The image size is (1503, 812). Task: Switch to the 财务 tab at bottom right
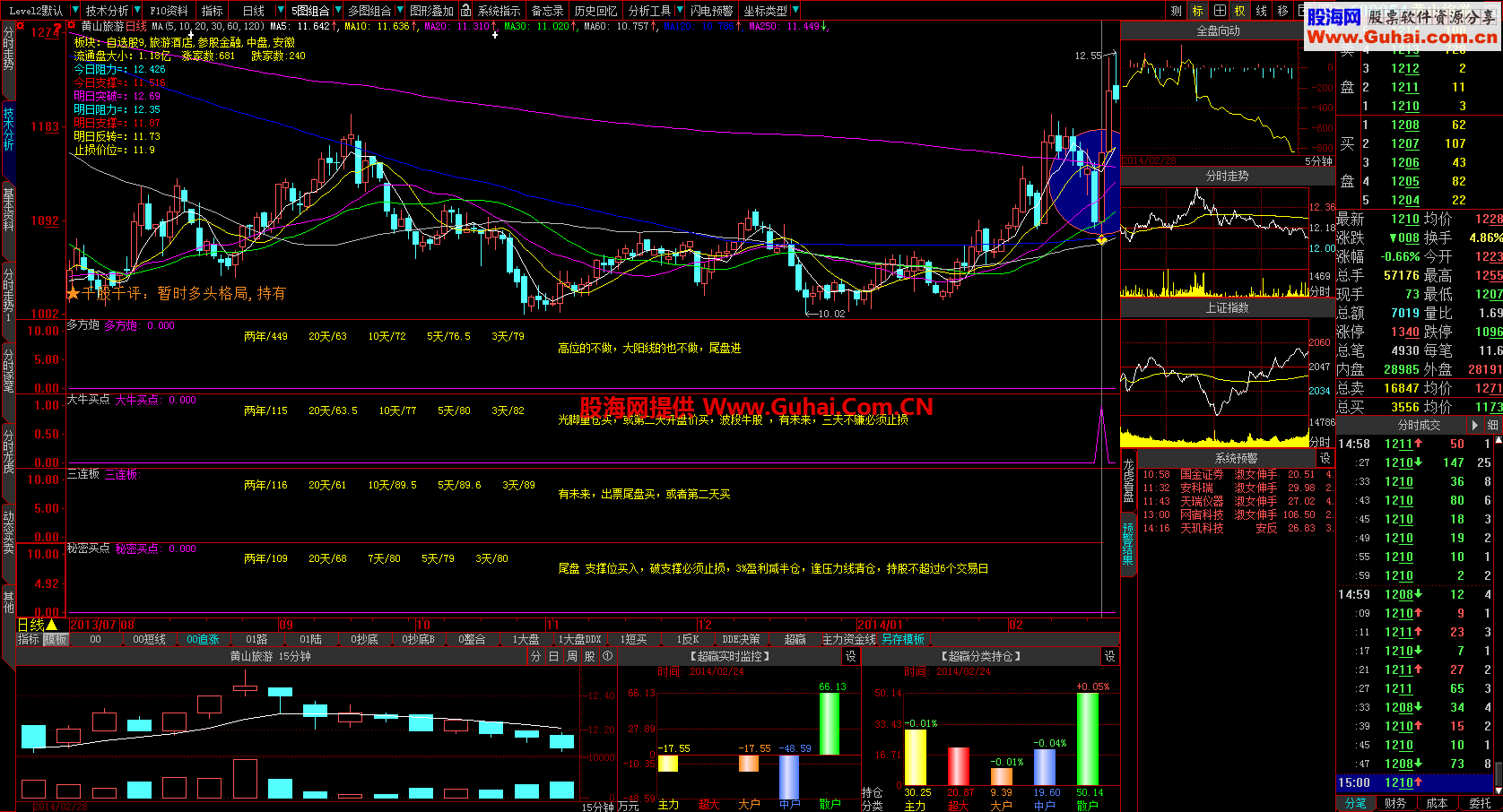1394,803
